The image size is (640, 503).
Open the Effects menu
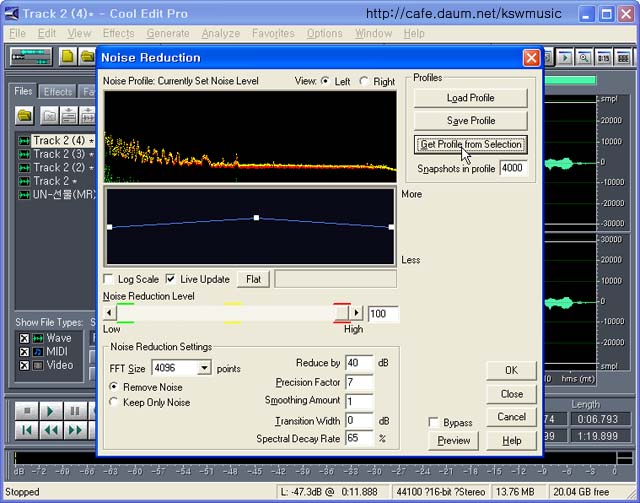pyautogui.click(x=118, y=33)
